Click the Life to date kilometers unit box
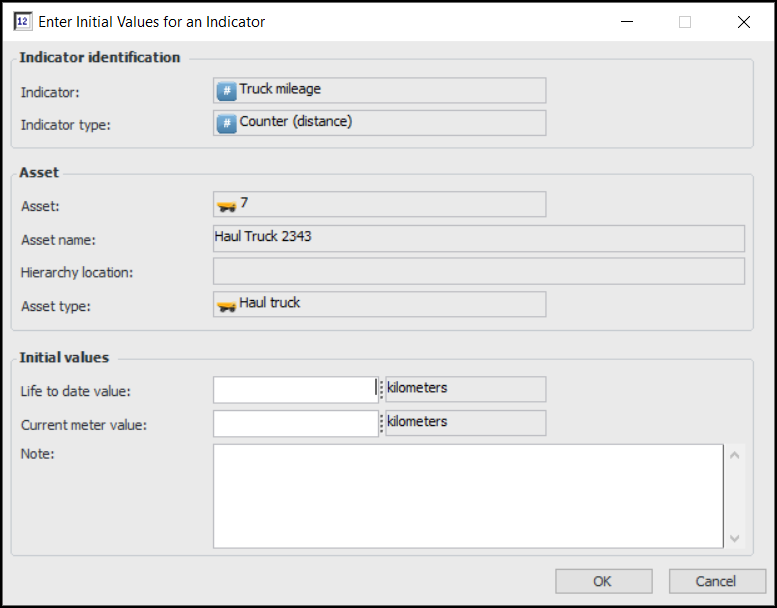 (x=465, y=389)
